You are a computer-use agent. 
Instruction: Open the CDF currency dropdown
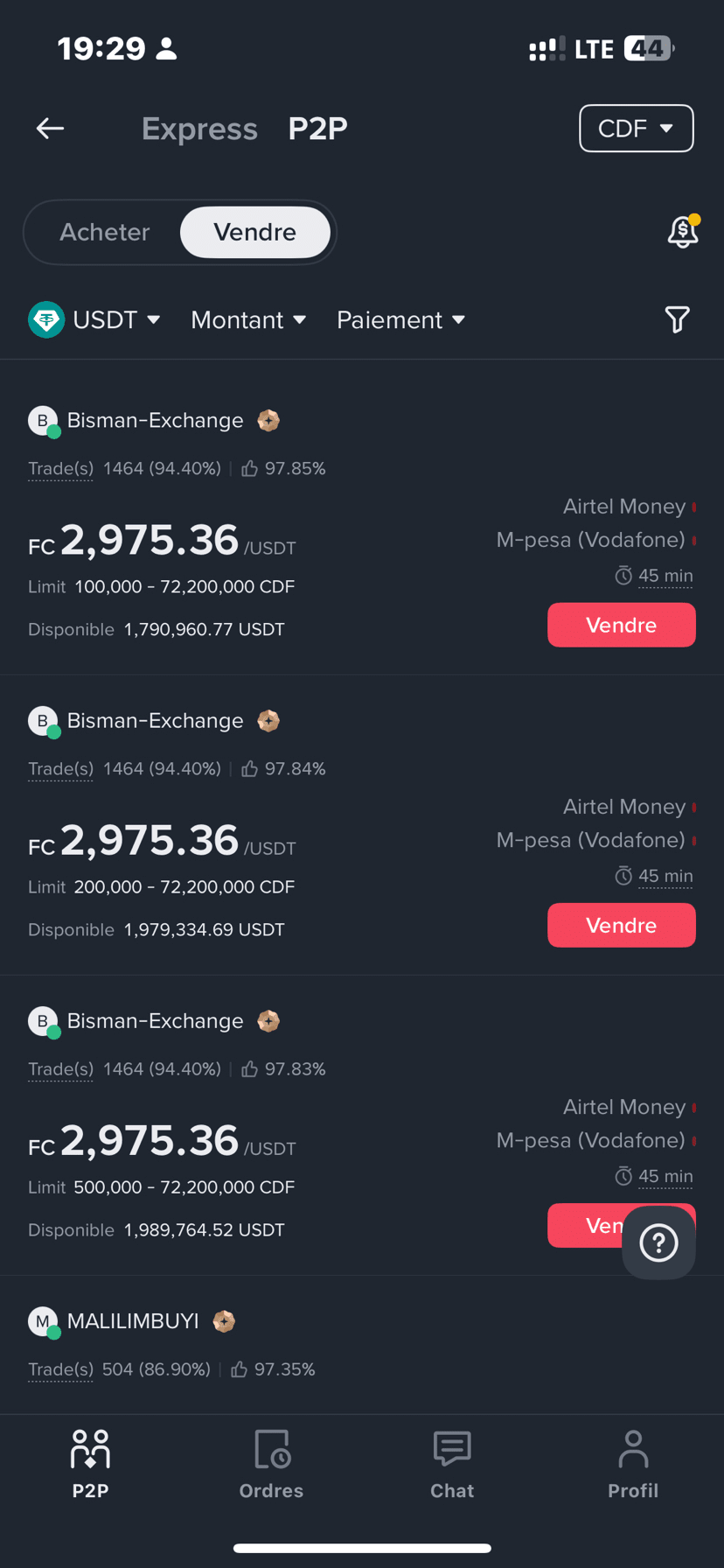pos(636,129)
